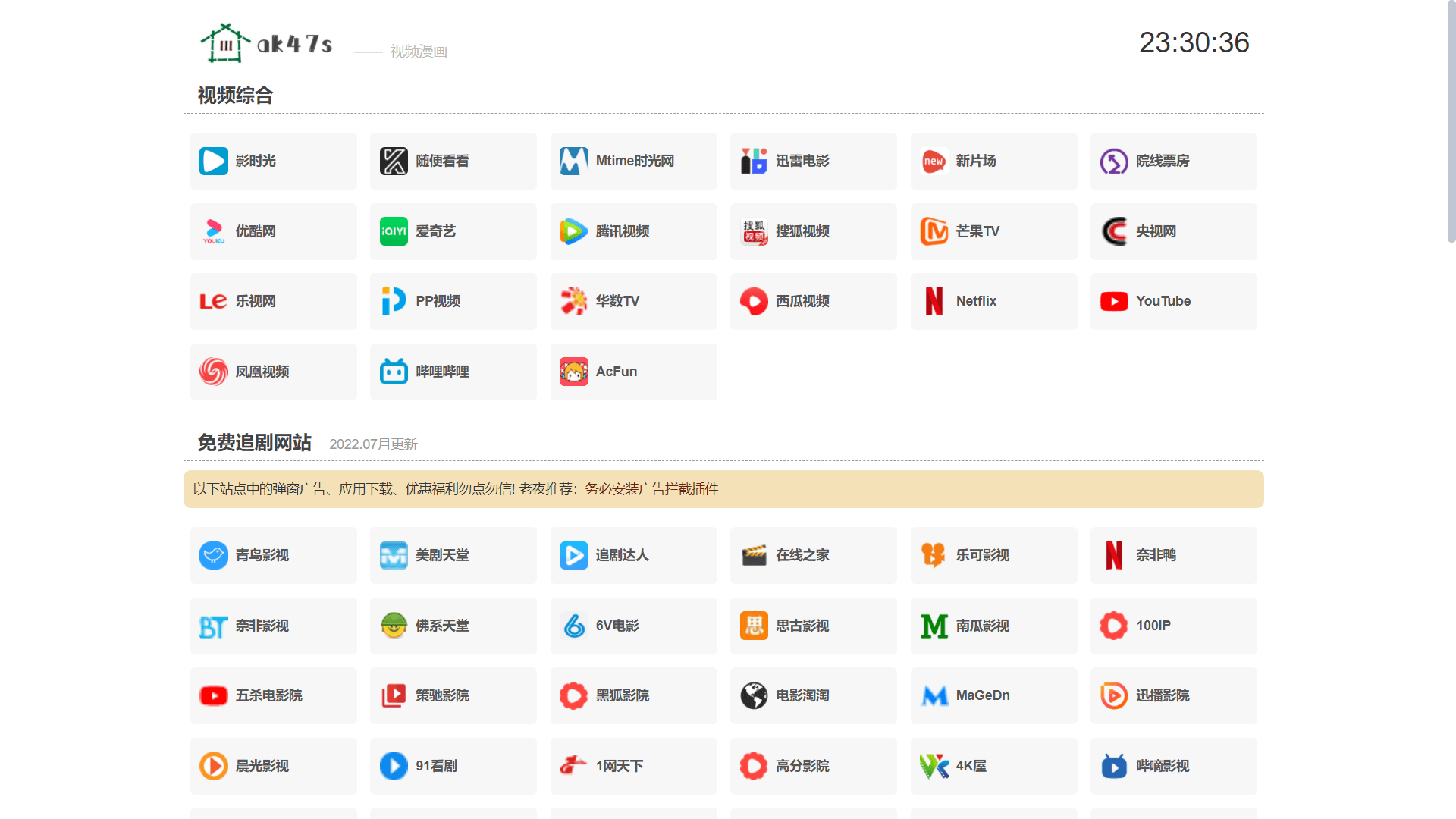This screenshot has height=819, width=1456.
Task: Click the 芒果TV orange icon
Action: click(x=934, y=231)
